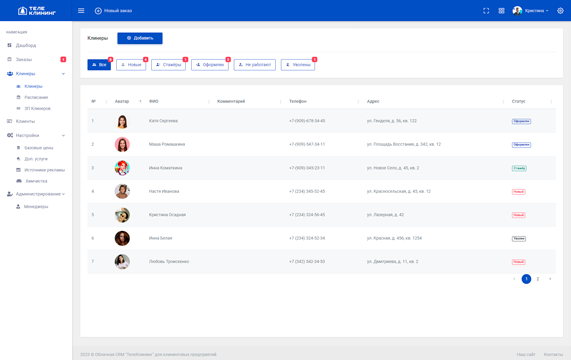Viewport: 571px width, 360px height.
Task: Select the Стажёры filter tab
Action: tap(169, 65)
